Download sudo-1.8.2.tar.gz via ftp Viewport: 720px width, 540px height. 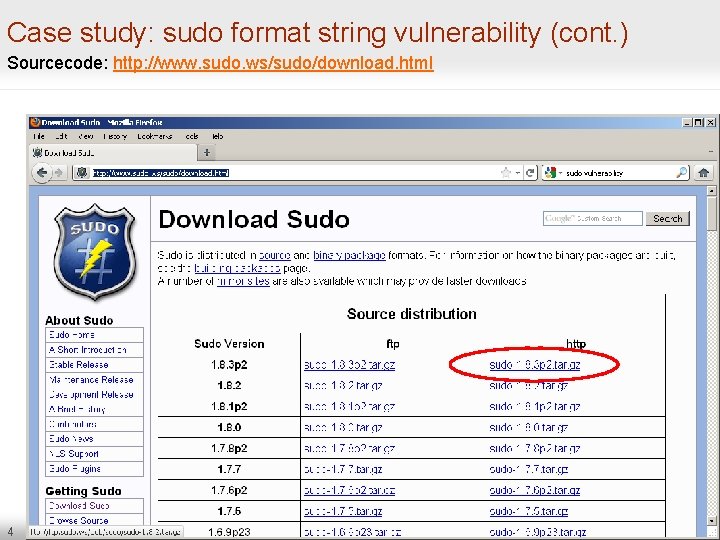pos(343,386)
